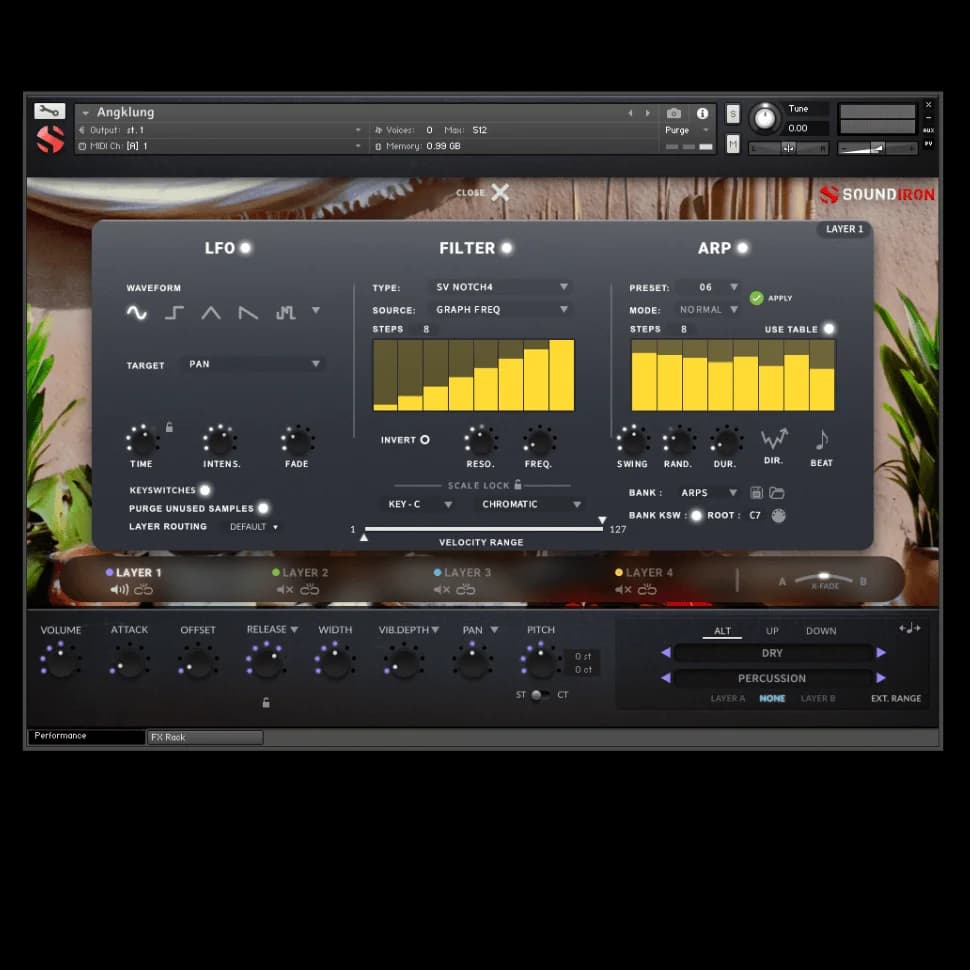The image size is (970, 970).
Task: Mute Layer 1 speaker icon
Action: coord(120,590)
